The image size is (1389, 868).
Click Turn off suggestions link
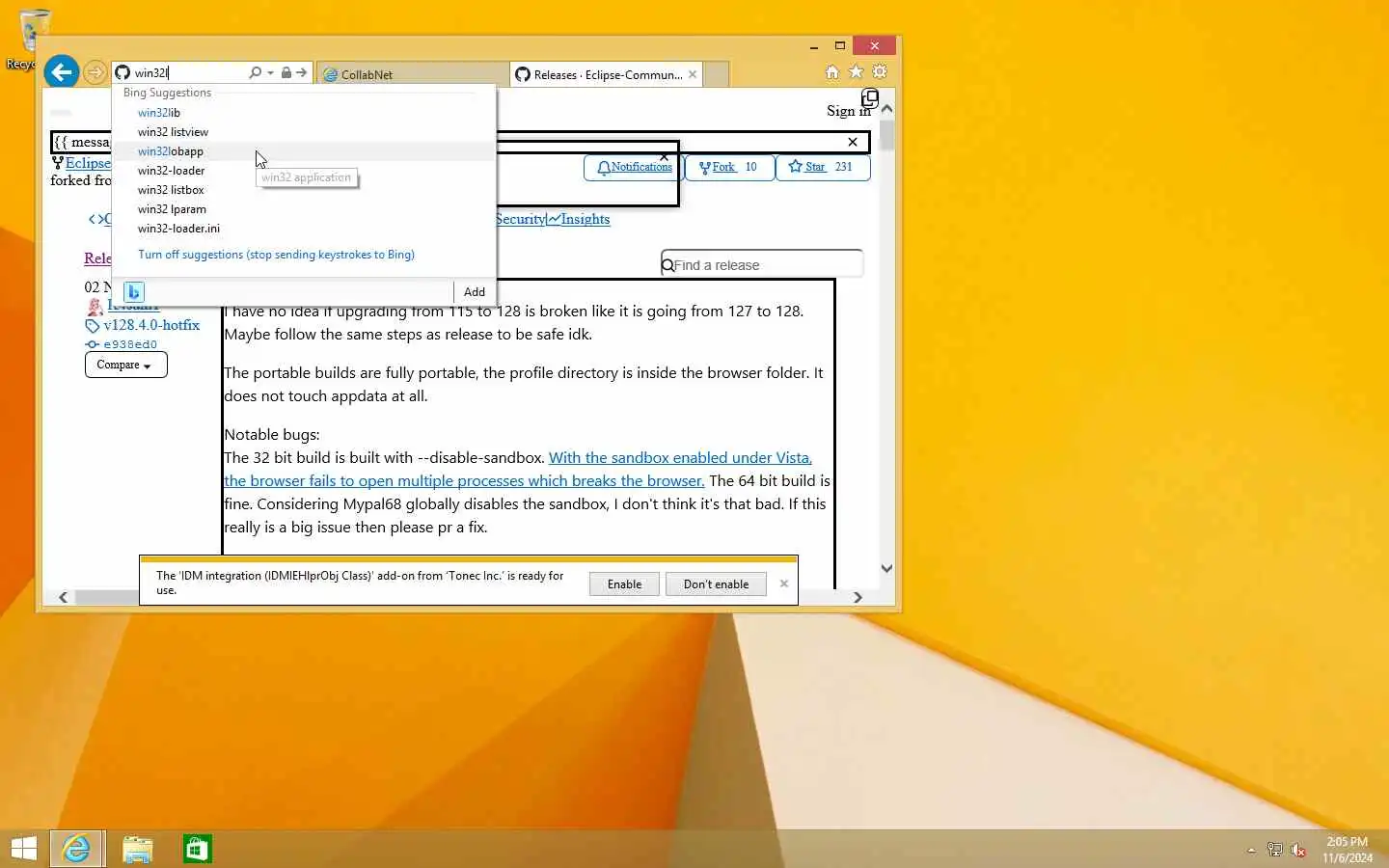[276, 255]
